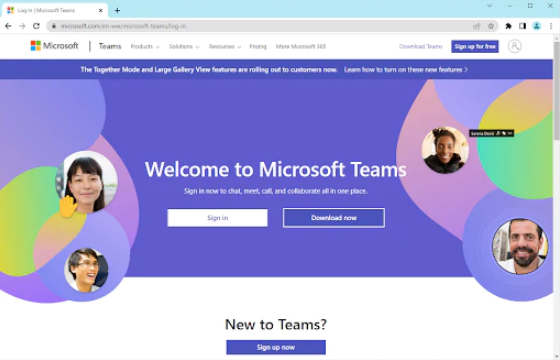Image resolution: width=560 pixels, height=360 pixels.
Task: Click the Sign up now button
Action: [x=276, y=347]
